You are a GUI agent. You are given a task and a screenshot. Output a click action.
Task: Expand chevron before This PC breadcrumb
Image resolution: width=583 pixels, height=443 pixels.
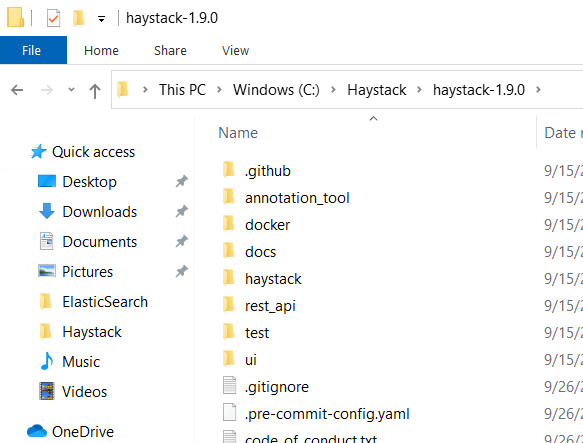click(145, 90)
